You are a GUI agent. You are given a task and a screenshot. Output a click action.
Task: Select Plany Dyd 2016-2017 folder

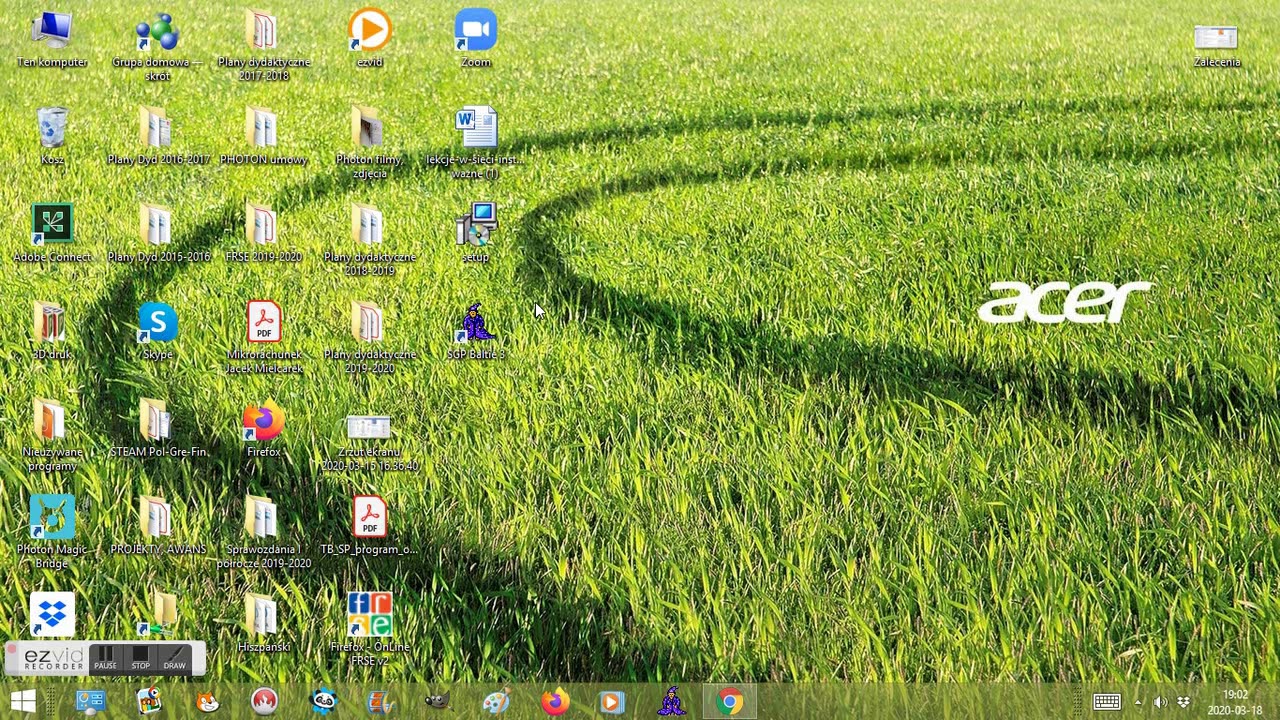pyautogui.click(x=157, y=137)
